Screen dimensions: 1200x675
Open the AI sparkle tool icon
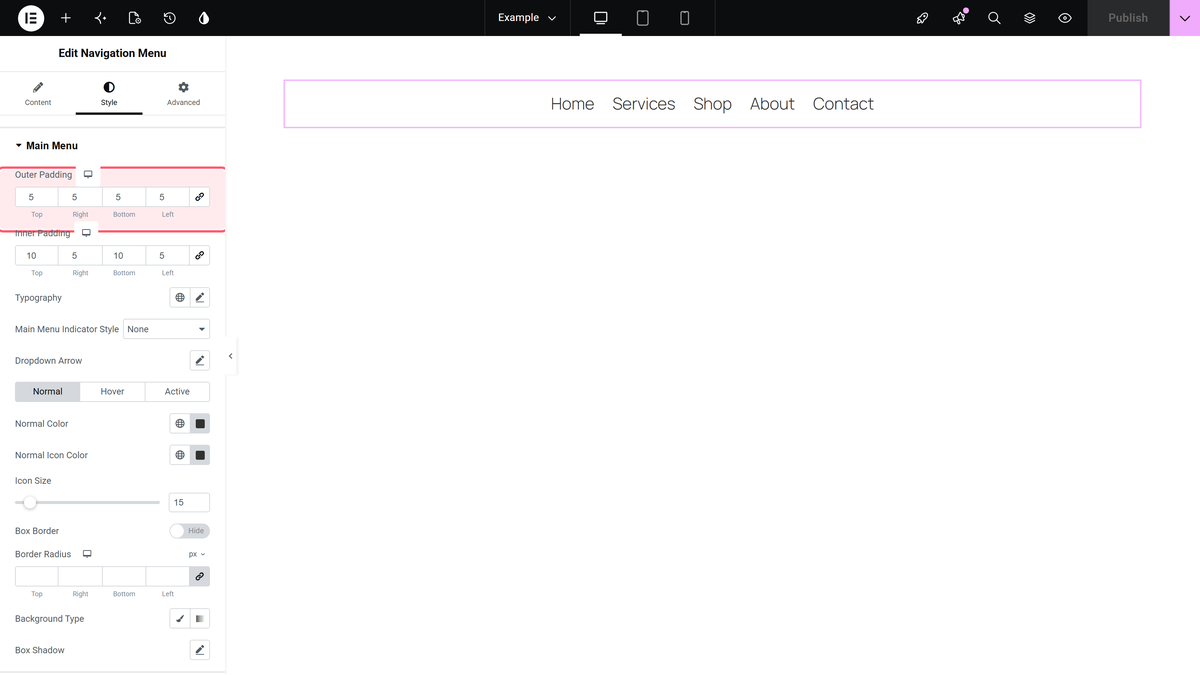coord(100,18)
